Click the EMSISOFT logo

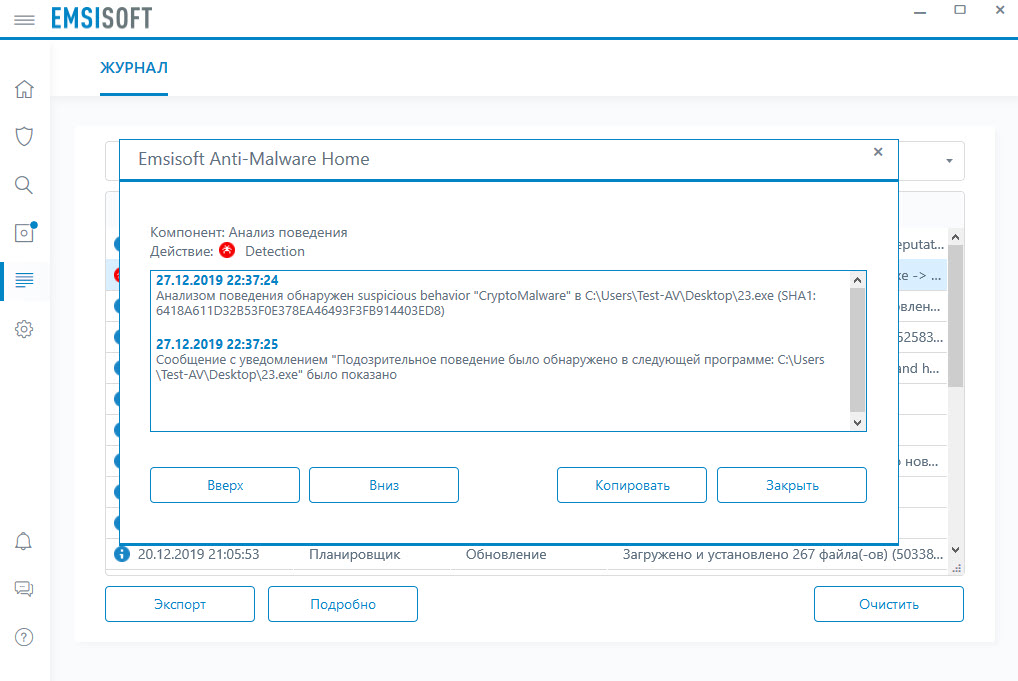click(x=101, y=18)
